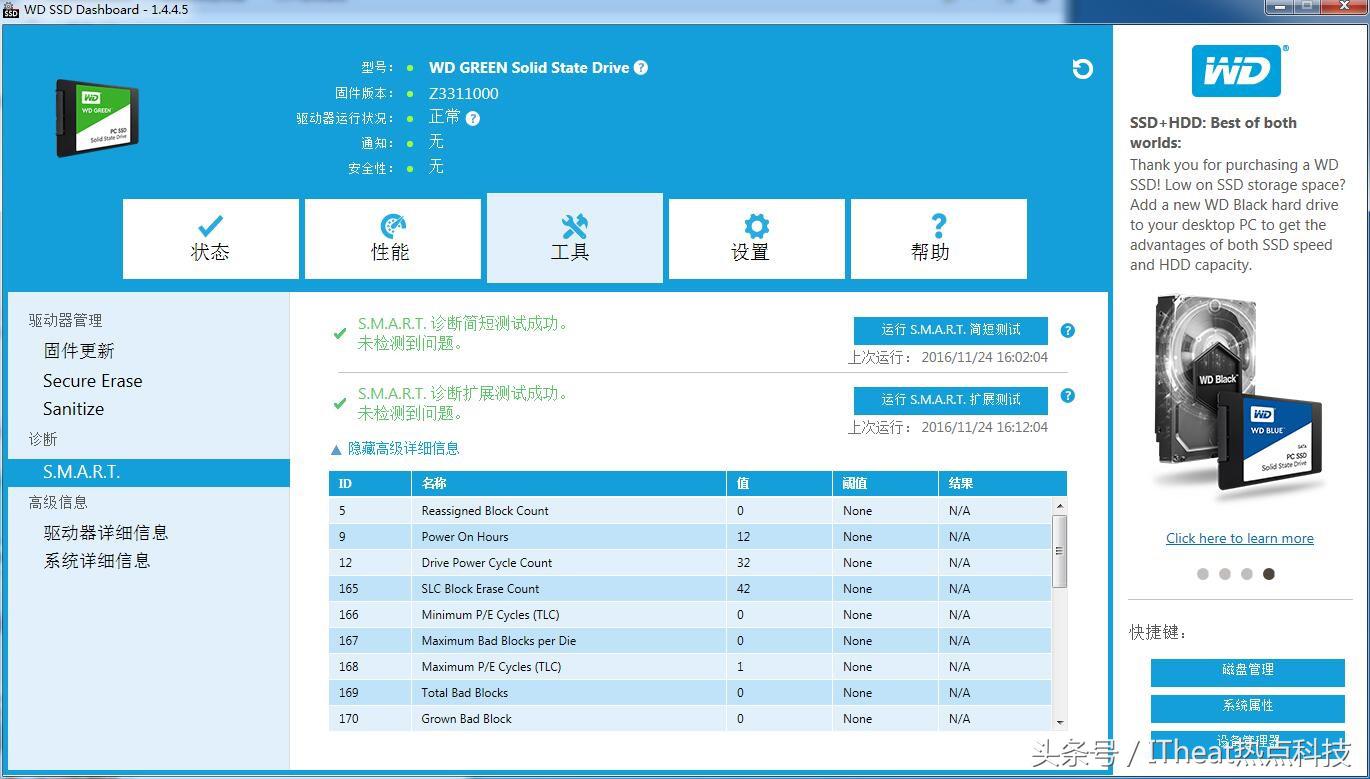Viewport: 1370px width, 779px height.
Task: Collapse advanced details via 隐藏高级详细信息
Action: pyautogui.click(x=404, y=448)
